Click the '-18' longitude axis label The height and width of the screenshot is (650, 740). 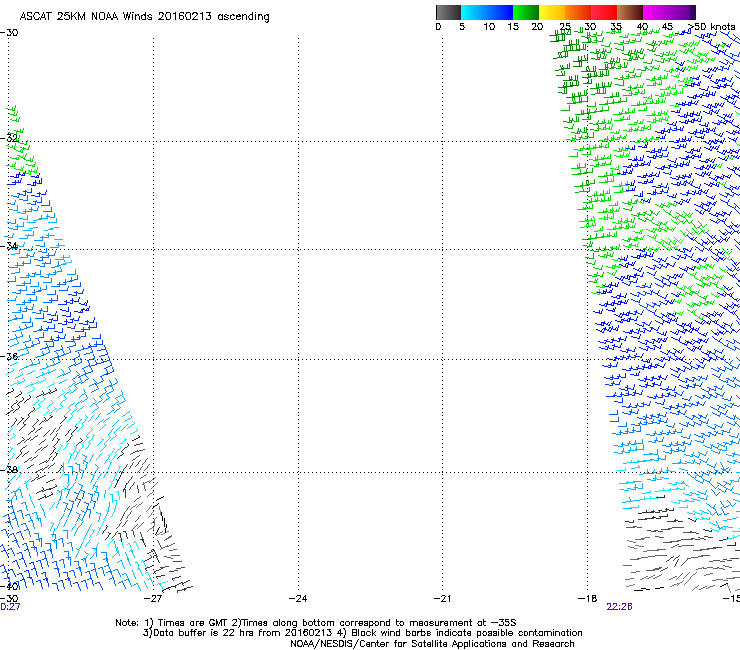(x=588, y=599)
